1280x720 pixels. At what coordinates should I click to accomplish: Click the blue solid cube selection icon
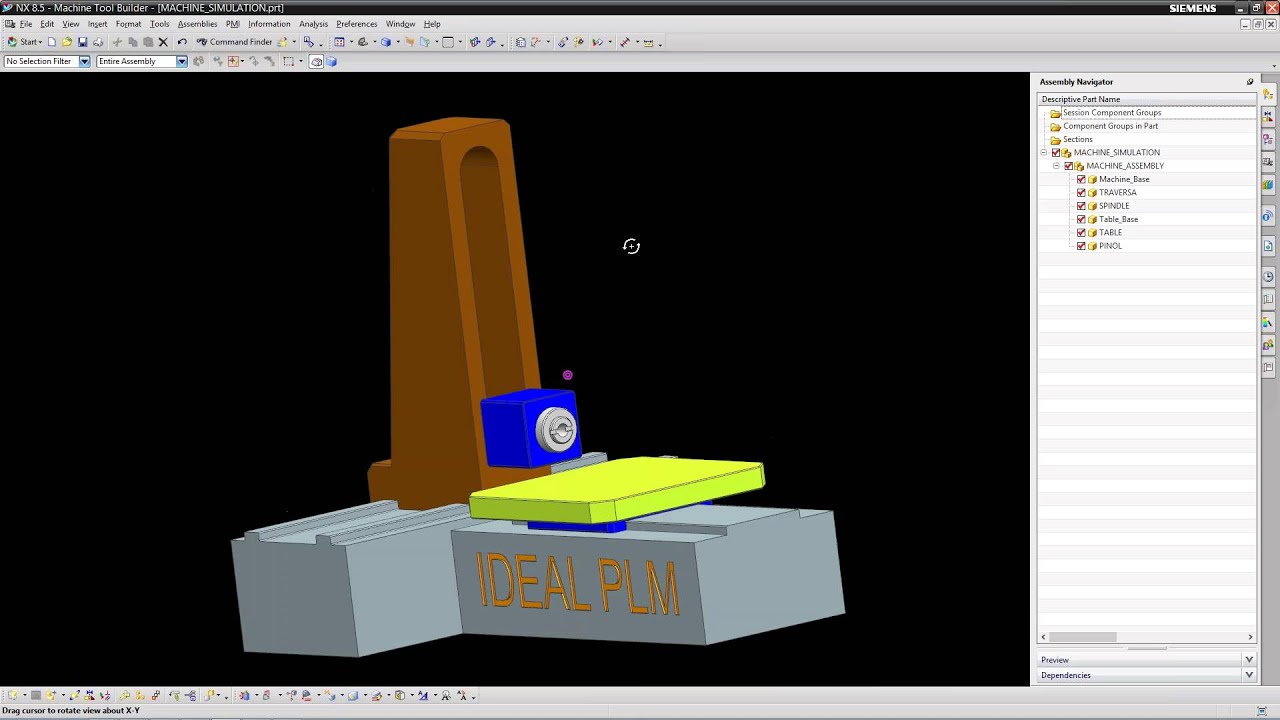click(x=331, y=61)
